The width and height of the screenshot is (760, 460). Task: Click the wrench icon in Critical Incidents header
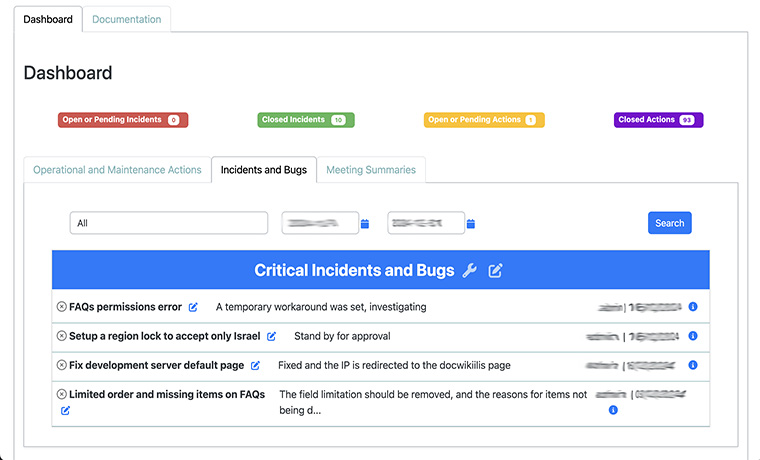click(470, 271)
